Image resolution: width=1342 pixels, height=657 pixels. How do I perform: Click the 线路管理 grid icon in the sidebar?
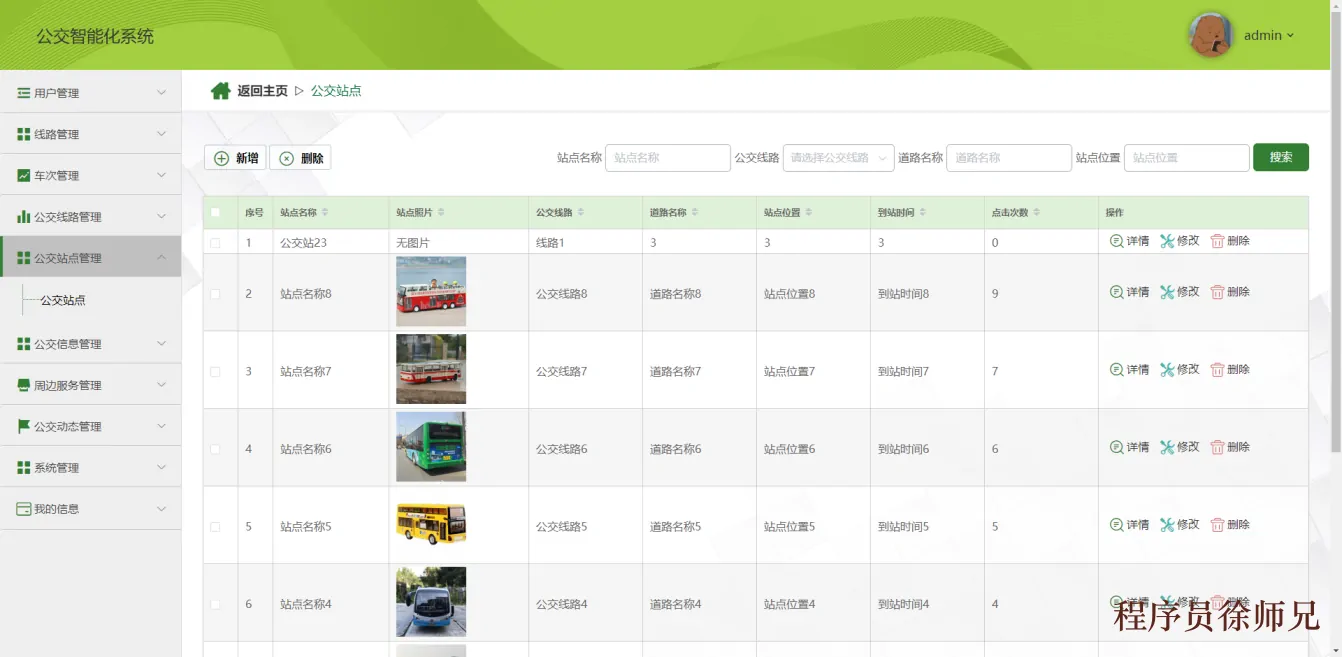[x=24, y=134]
